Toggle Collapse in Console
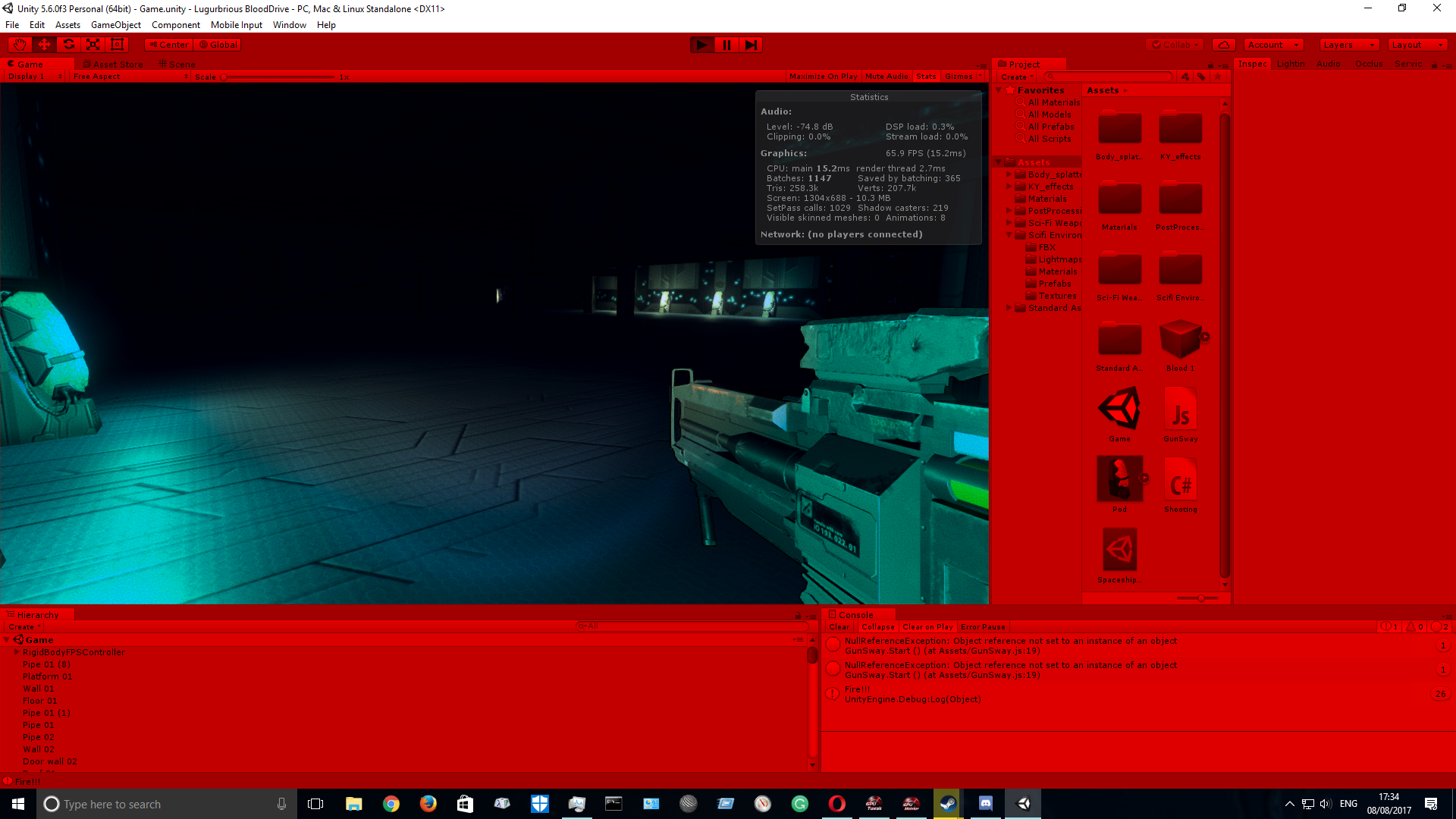1456x819 pixels. coord(877,627)
